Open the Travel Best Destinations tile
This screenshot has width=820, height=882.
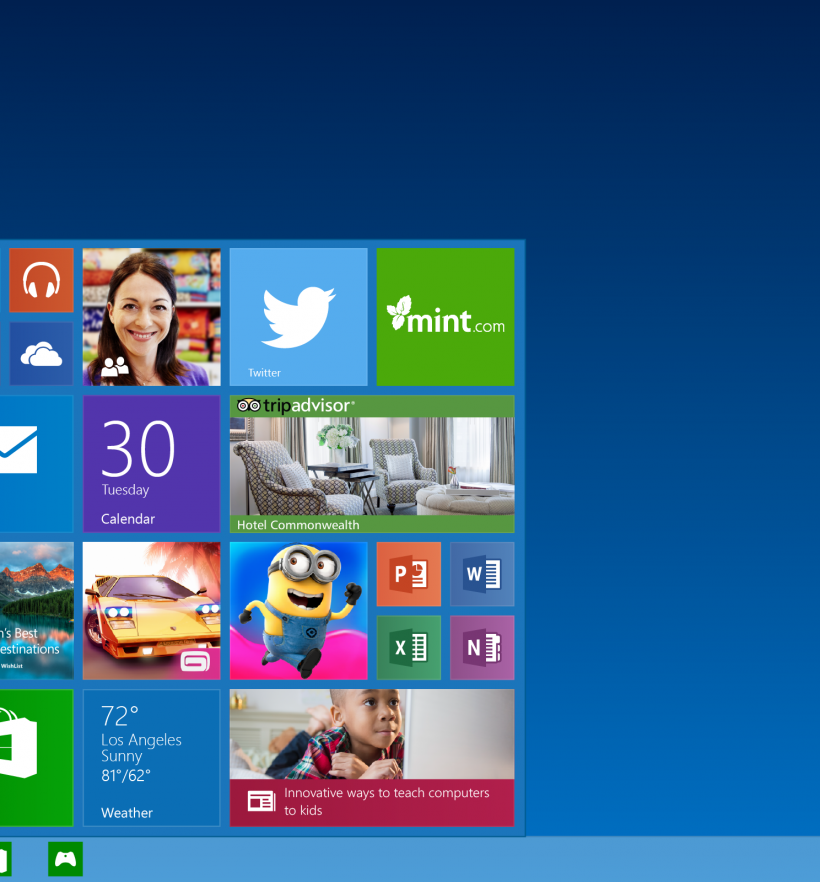pyautogui.click(x=35, y=611)
